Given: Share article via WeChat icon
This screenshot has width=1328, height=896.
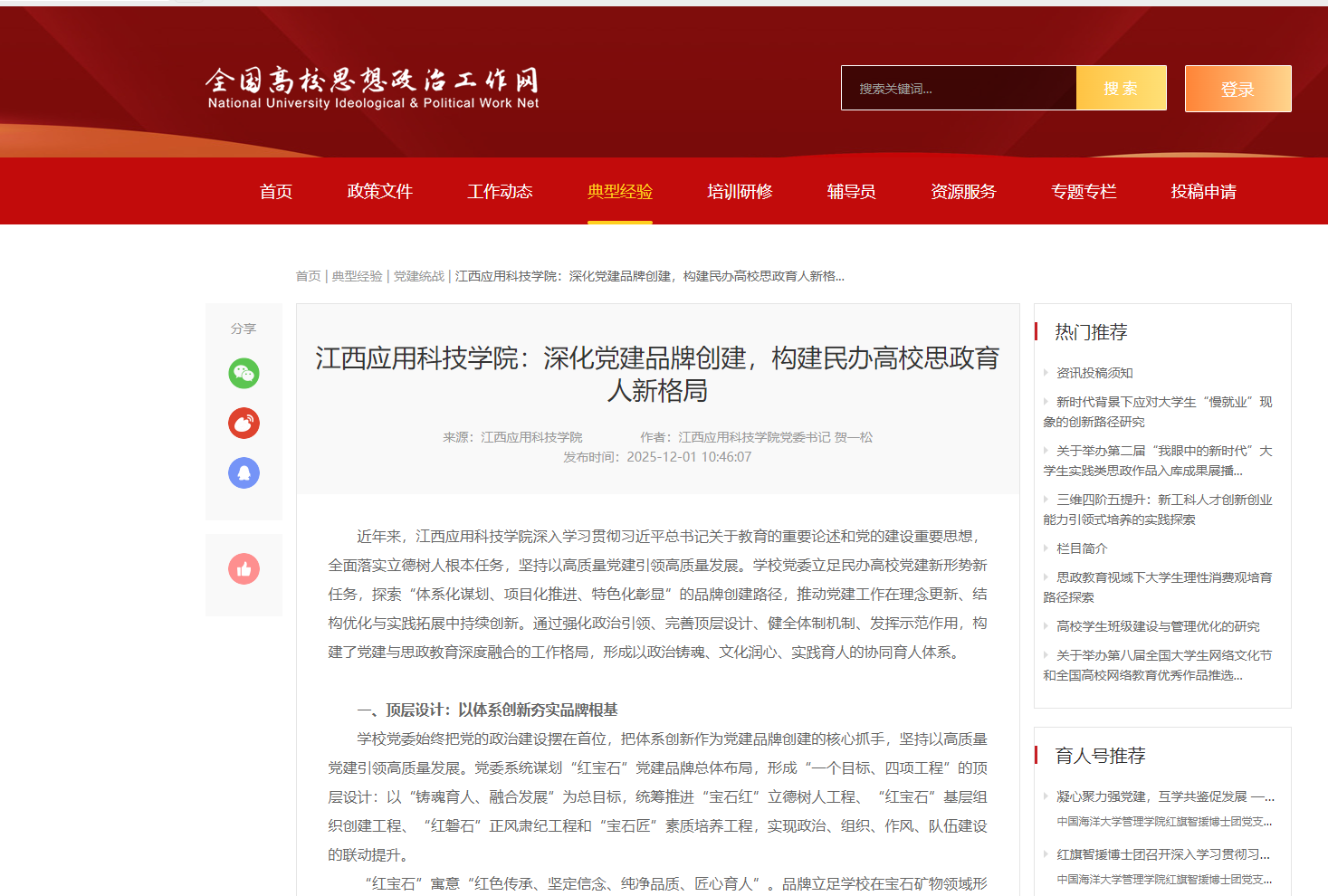Looking at the screenshot, I should tap(244, 373).
